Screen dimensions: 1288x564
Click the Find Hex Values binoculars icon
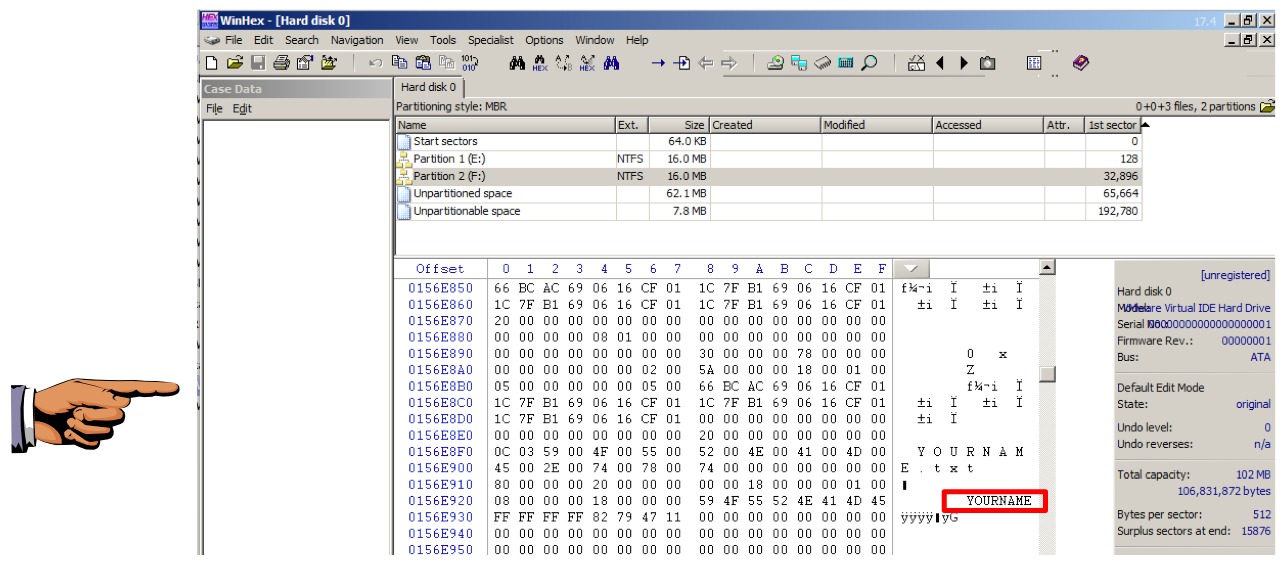pos(540,63)
